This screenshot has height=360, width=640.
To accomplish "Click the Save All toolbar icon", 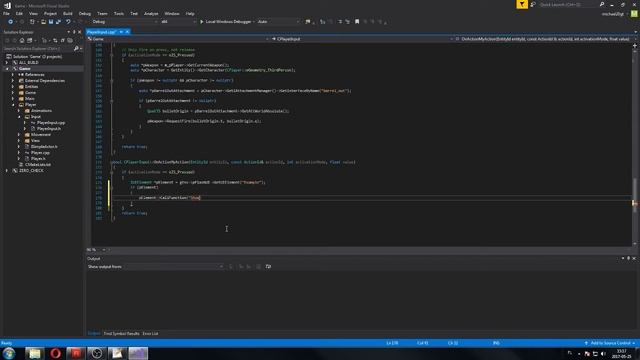I will (58, 22).
